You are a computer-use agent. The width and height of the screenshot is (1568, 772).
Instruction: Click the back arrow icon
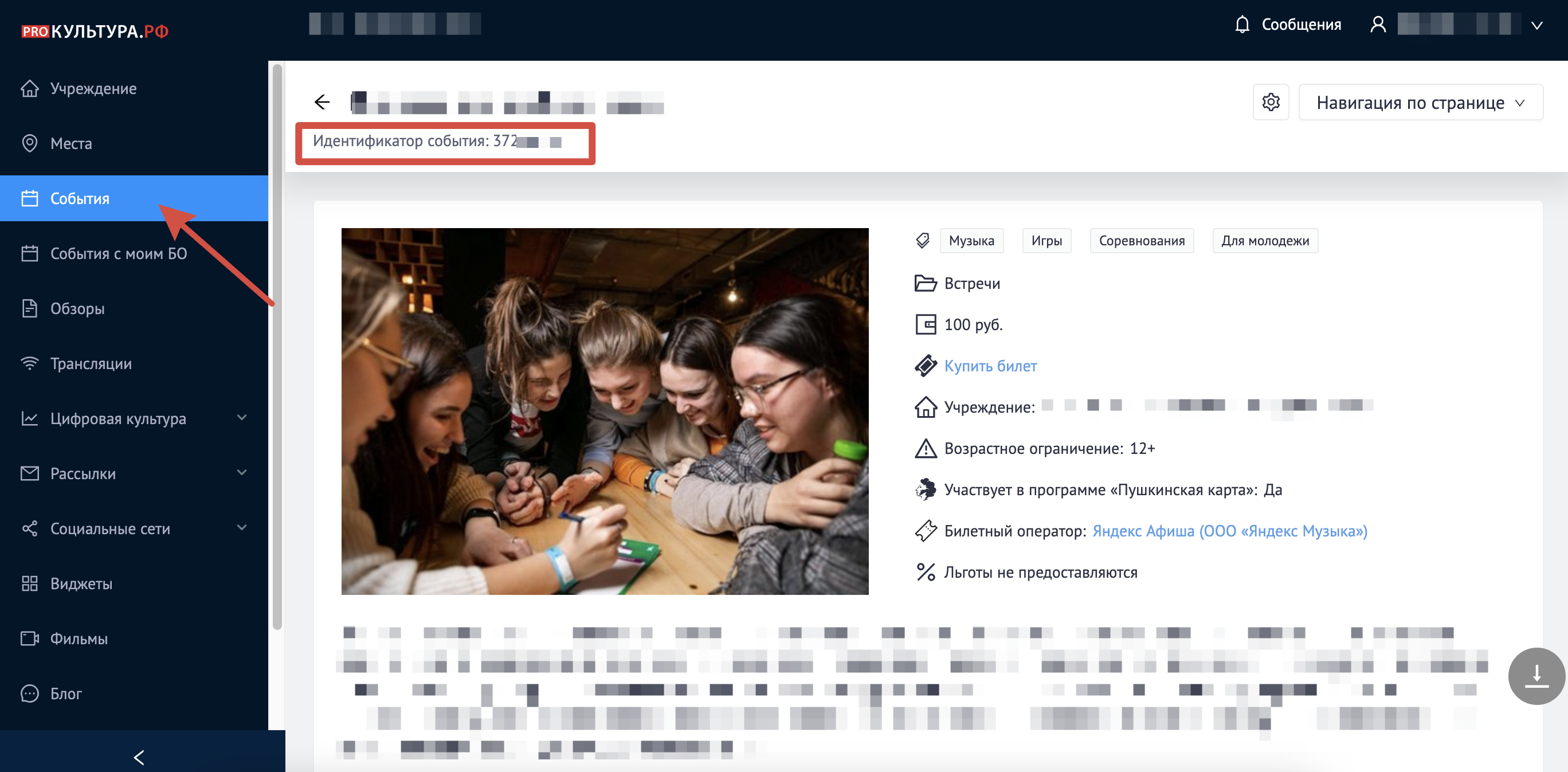point(322,101)
